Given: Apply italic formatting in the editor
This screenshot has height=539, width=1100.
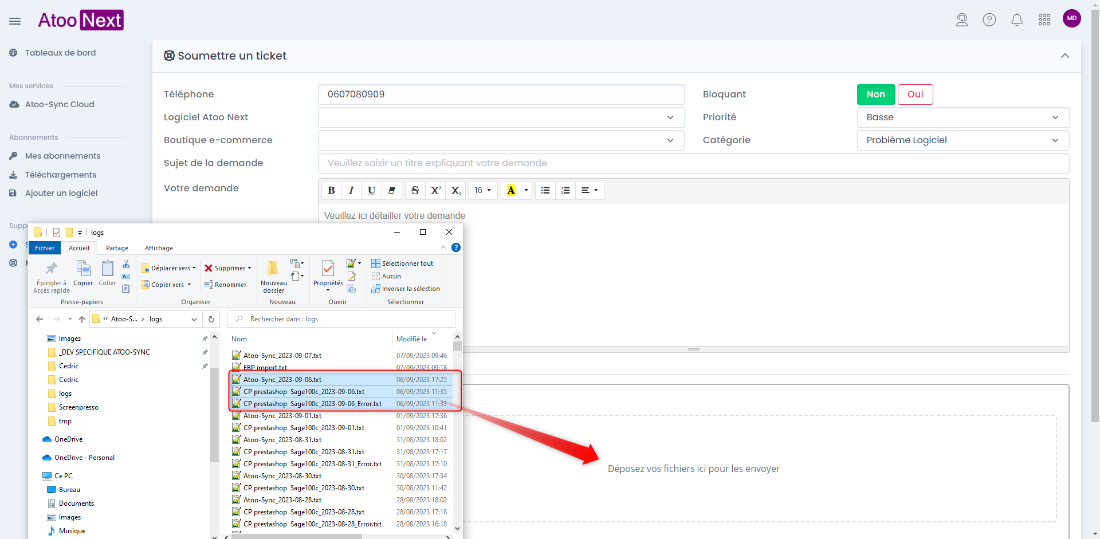Looking at the screenshot, I should [351, 190].
